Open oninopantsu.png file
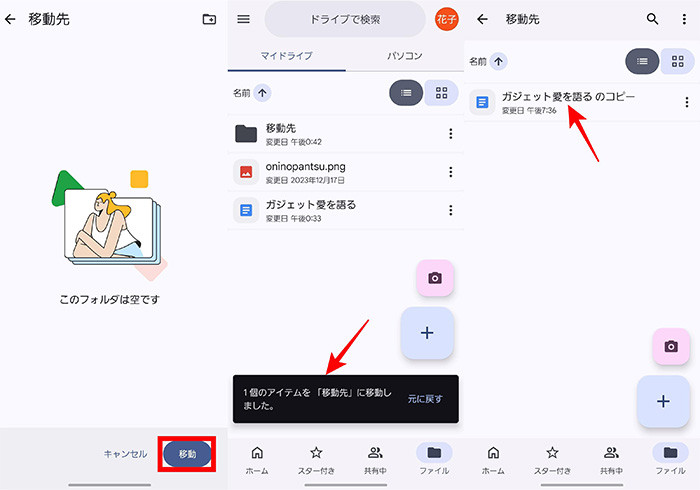Screen dimensions: 700x490 [x=346, y=172]
